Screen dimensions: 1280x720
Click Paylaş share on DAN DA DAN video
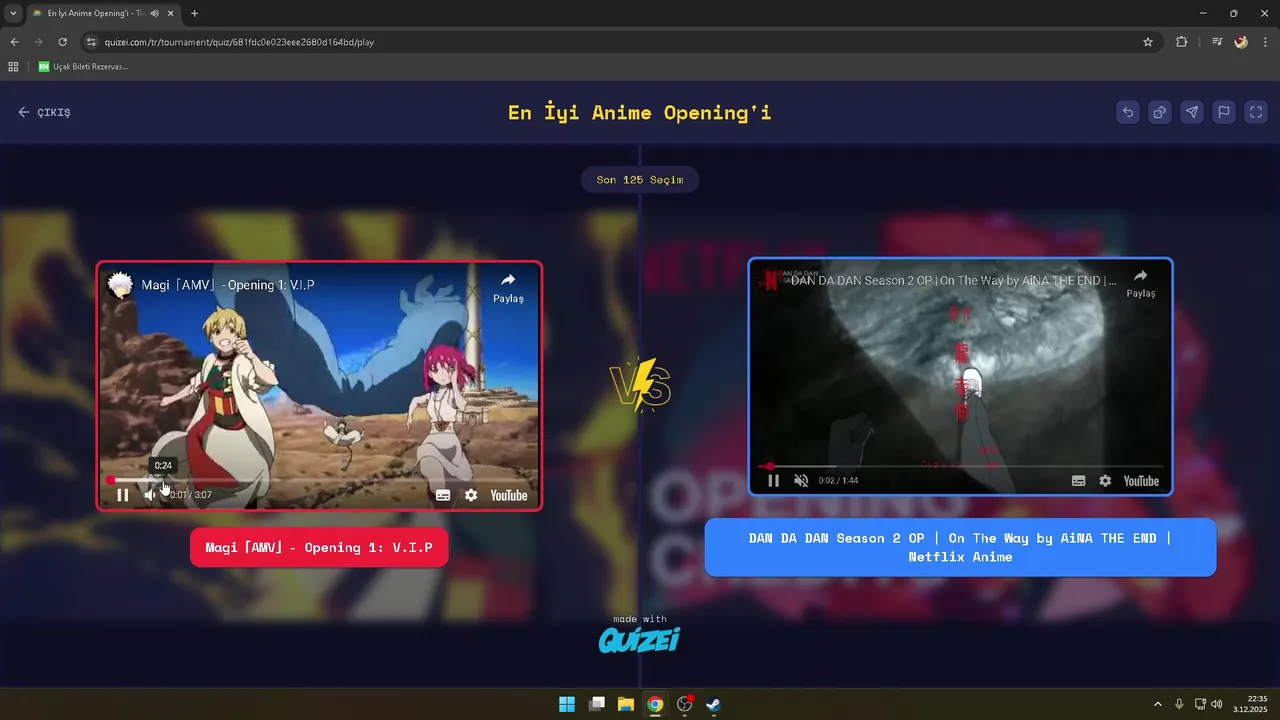1141,283
